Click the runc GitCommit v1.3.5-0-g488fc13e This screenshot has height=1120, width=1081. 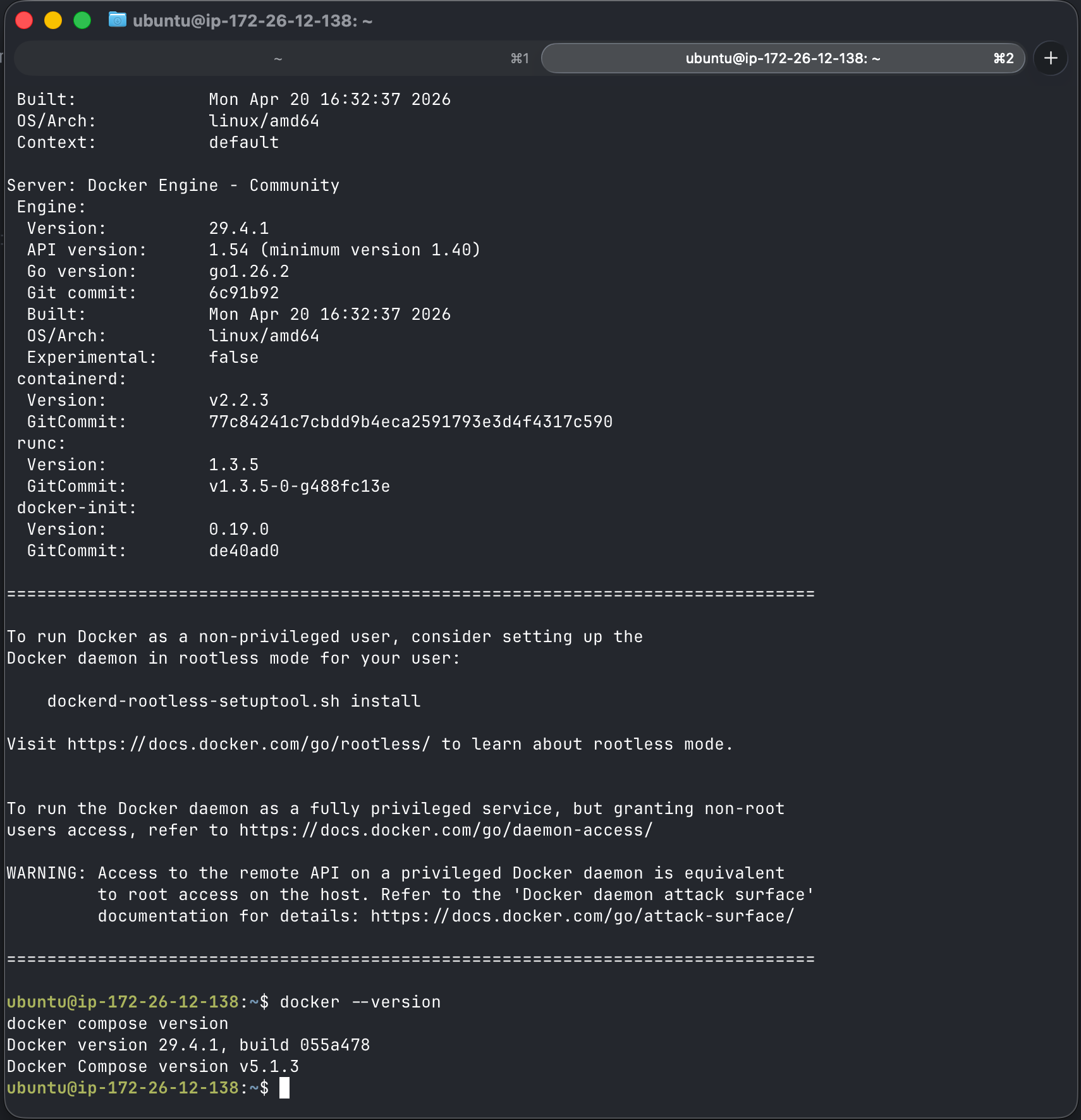pyautogui.click(x=300, y=486)
